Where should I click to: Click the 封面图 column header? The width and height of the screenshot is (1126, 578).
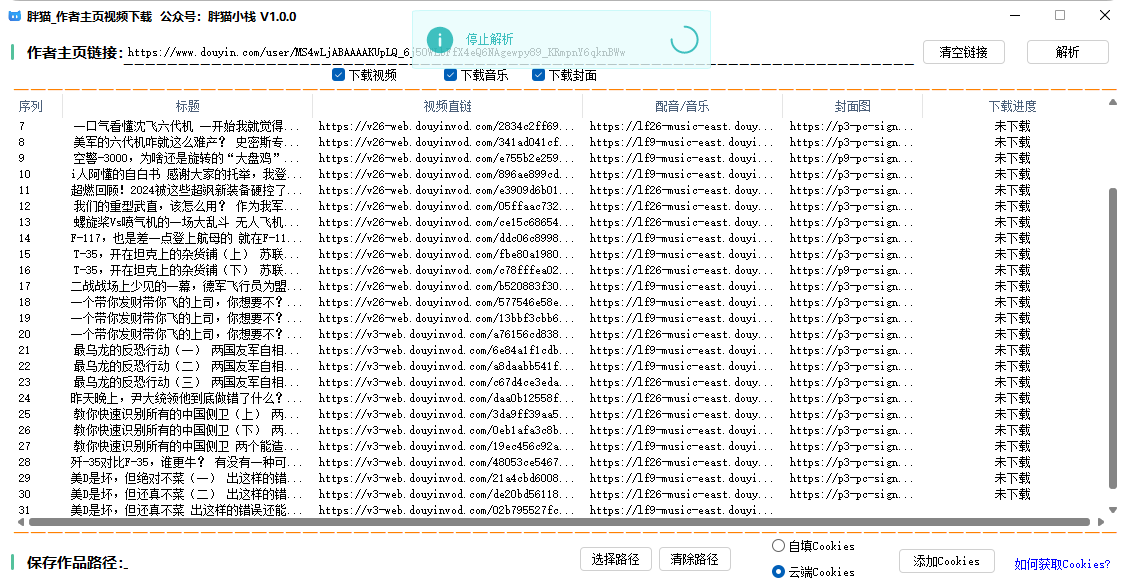852,106
